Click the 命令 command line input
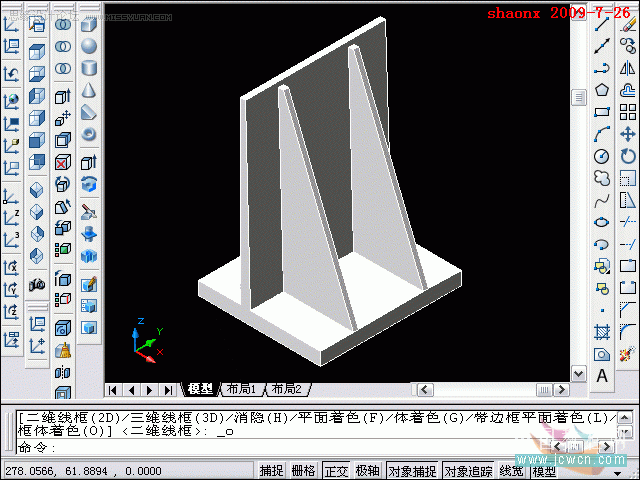This screenshot has height=480, width=640. 316,447
